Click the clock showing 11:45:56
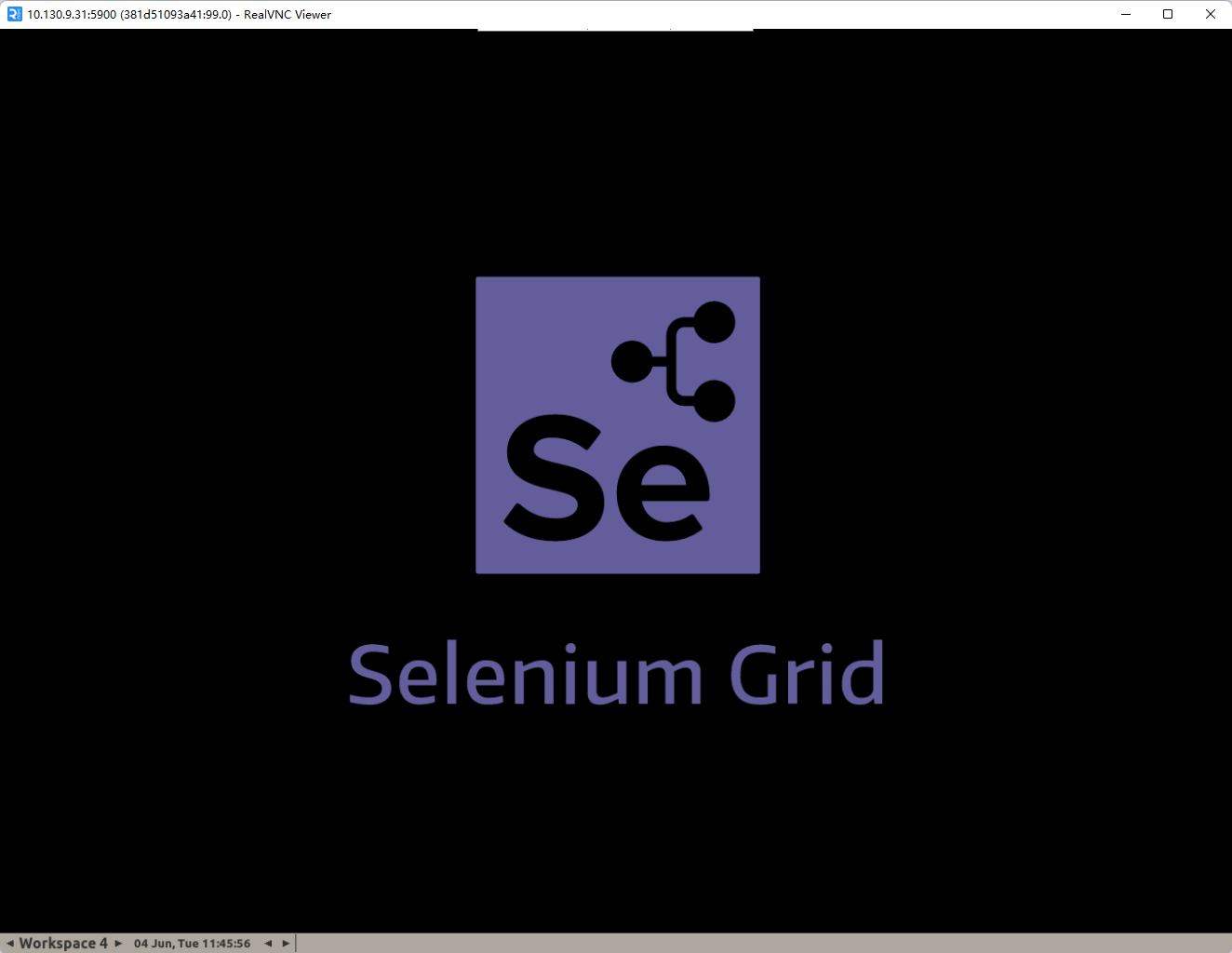 [x=226, y=942]
